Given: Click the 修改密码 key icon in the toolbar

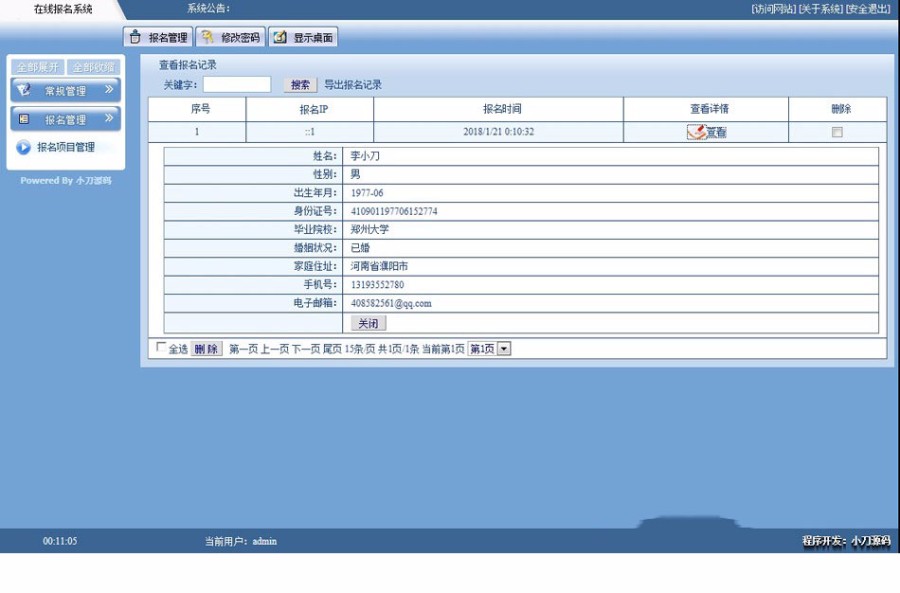Looking at the screenshot, I should 207,36.
